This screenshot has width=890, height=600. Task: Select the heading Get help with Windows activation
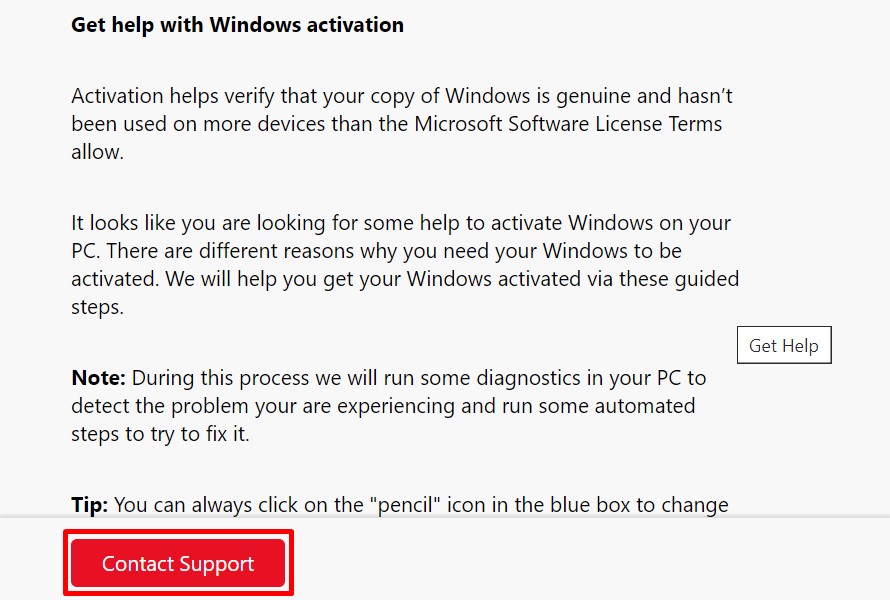pyautogui.click(x=236, y=24)
